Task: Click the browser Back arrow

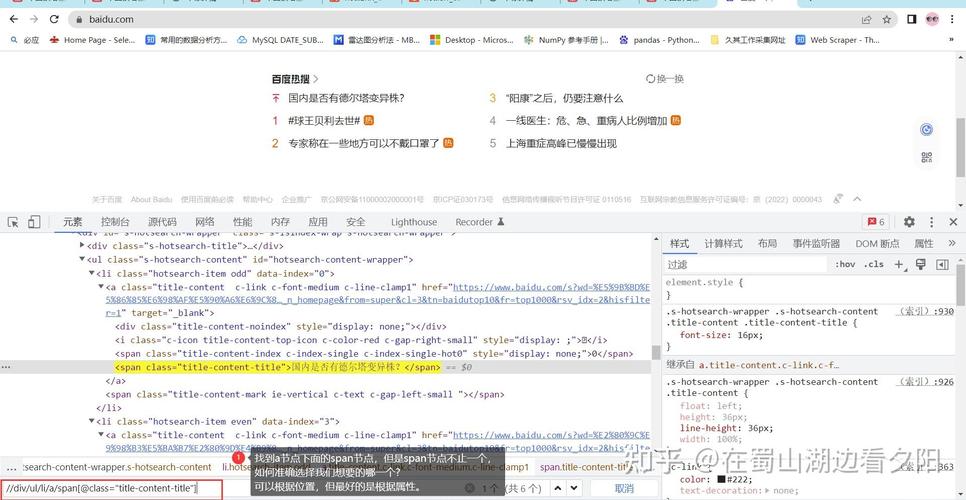Action: click(x=14, y=19)
